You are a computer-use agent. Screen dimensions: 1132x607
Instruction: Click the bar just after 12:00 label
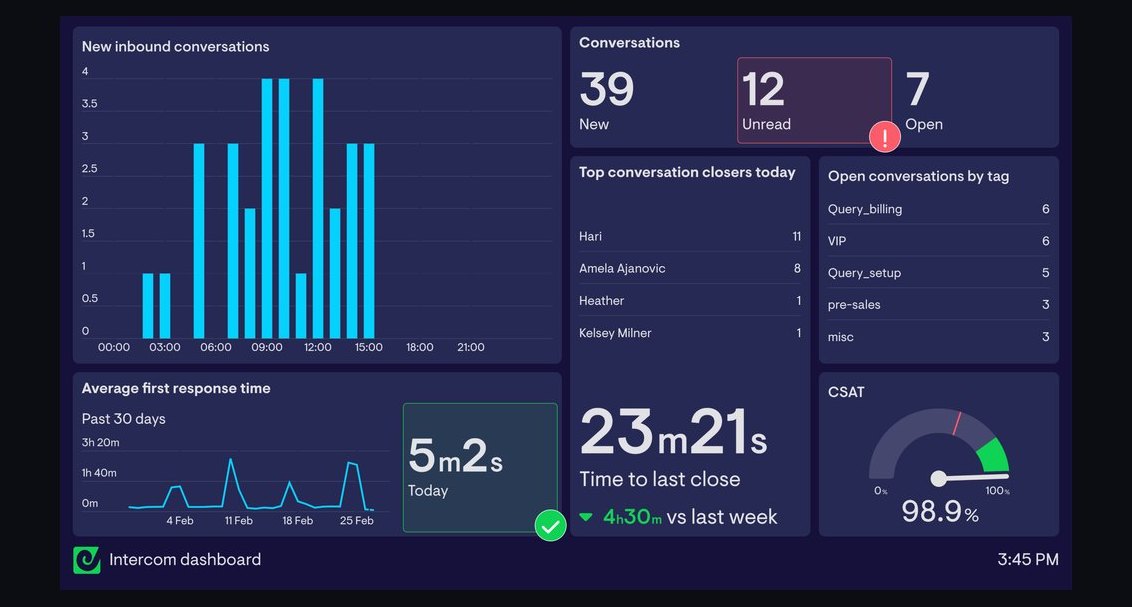point(335,274)
